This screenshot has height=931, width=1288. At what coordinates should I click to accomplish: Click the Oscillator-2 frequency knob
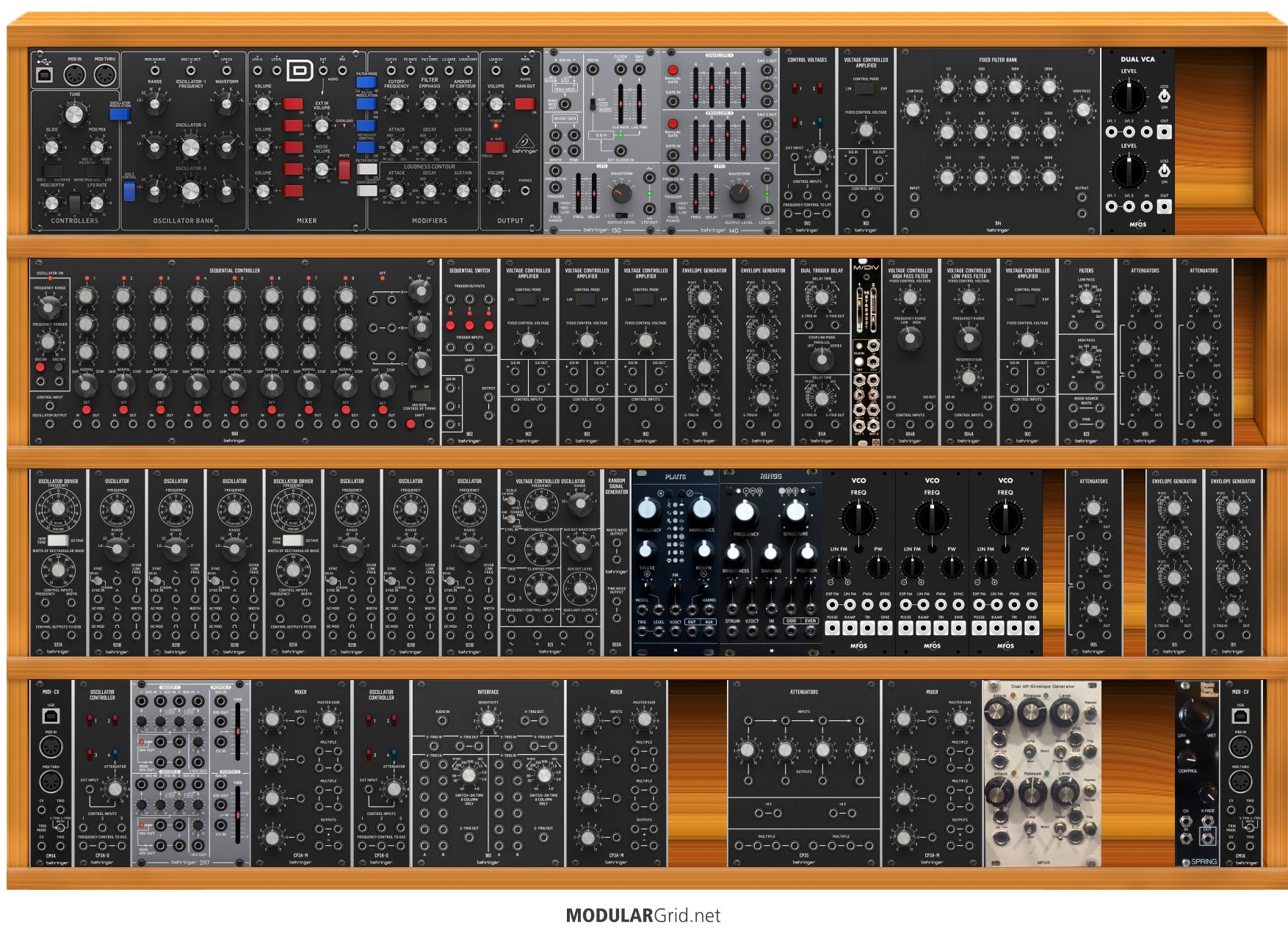[x=189, y=148]
